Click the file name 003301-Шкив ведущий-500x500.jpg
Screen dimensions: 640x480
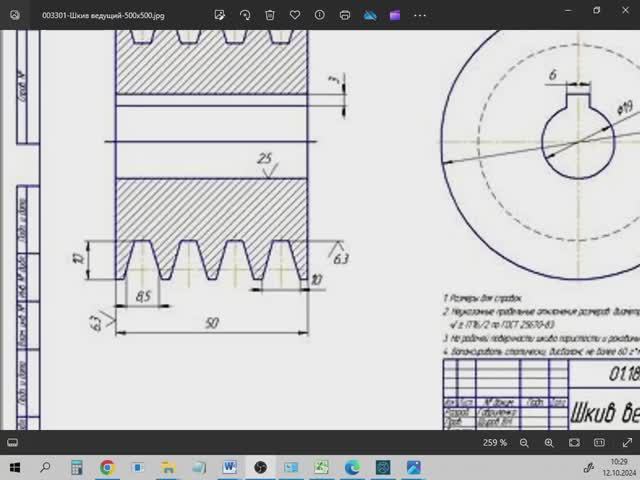coord(103,16)
